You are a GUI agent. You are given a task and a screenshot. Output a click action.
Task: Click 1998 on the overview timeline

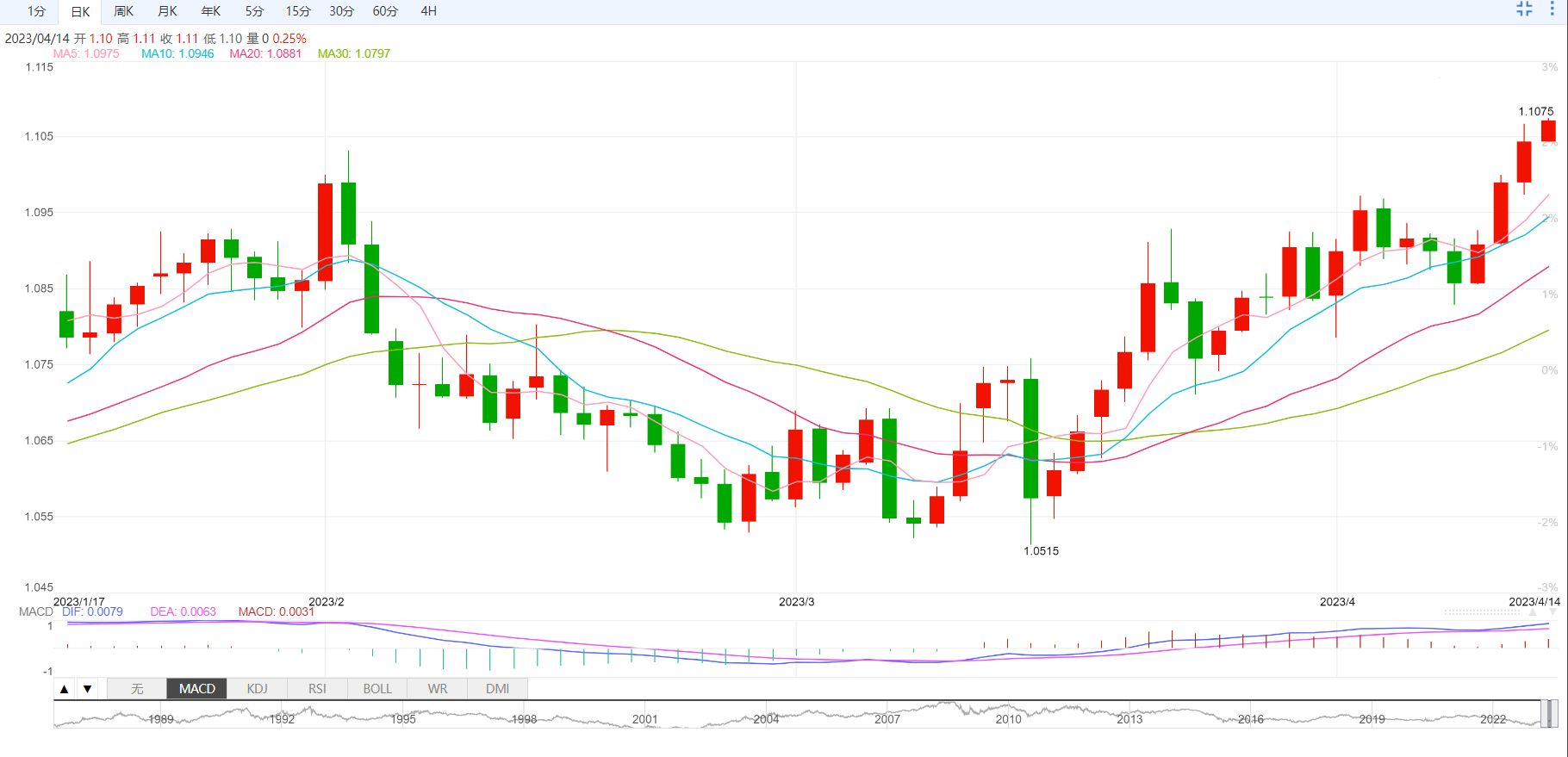coord(524,719)
